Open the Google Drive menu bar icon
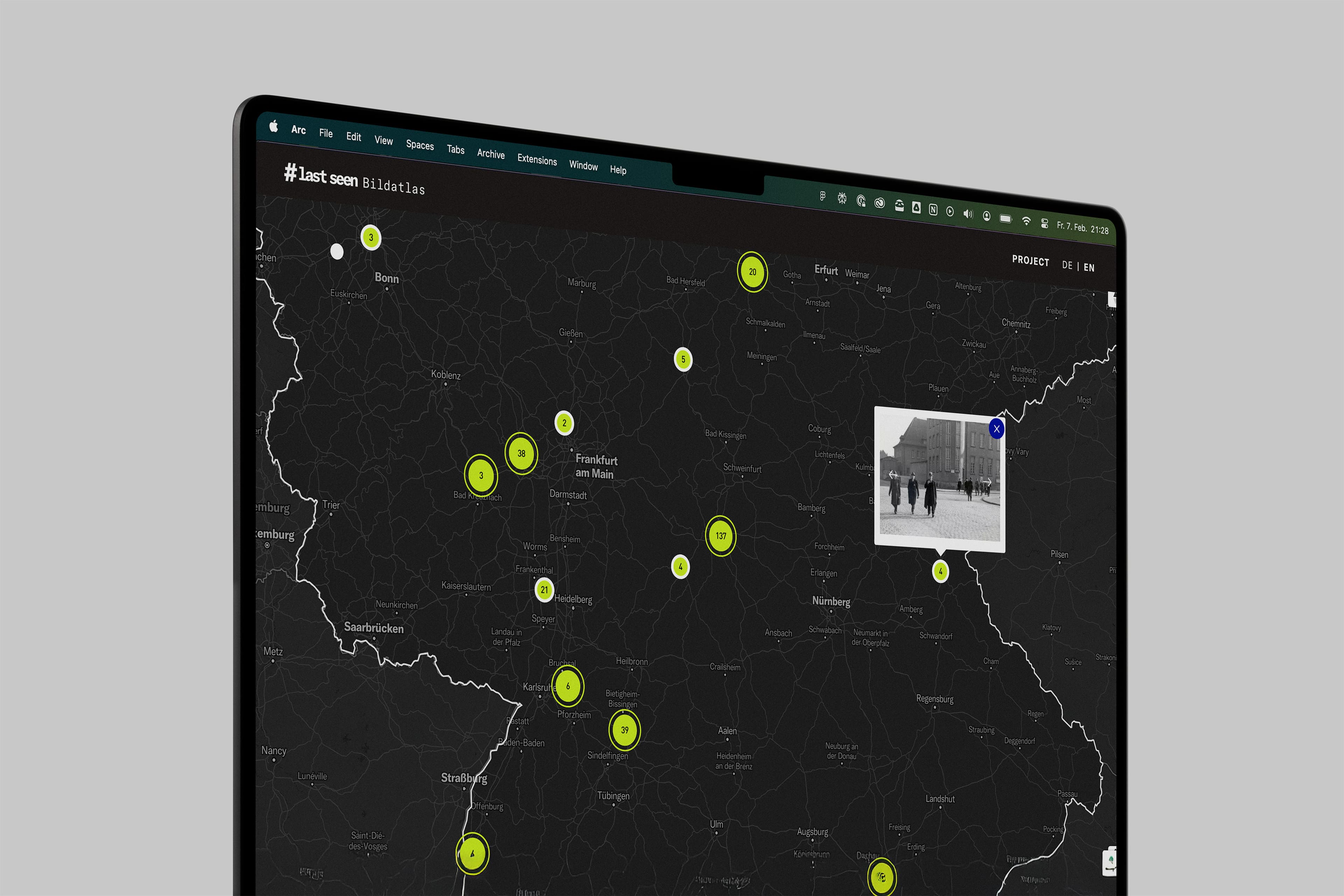 click(x=916, y=208)
